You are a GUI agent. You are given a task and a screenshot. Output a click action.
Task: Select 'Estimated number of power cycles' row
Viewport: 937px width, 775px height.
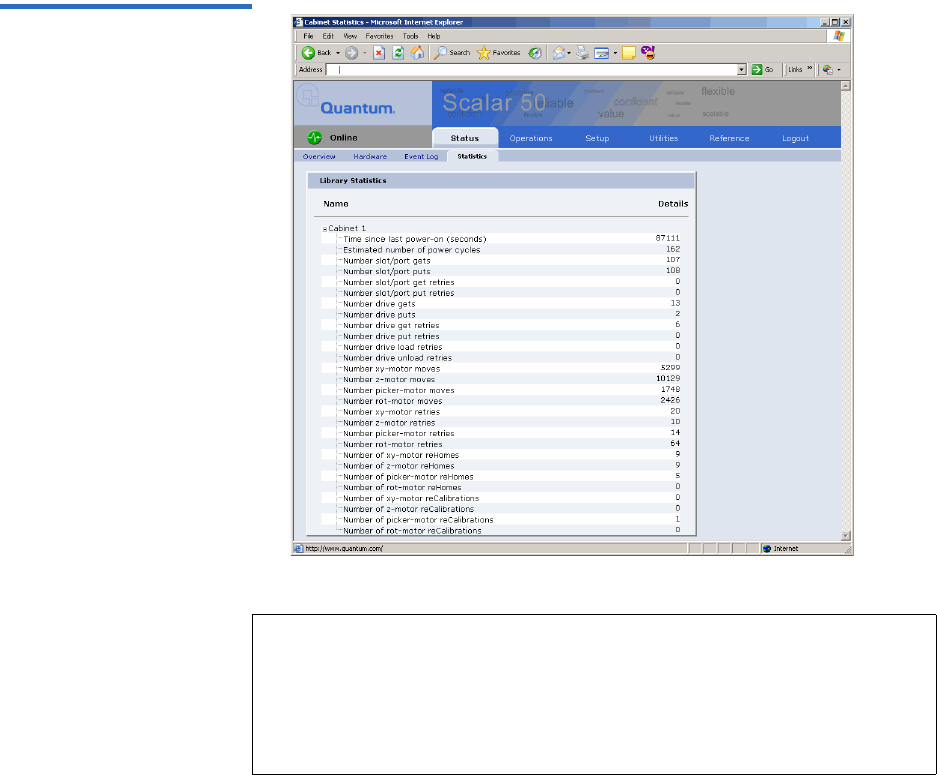pyautogui.click(x=501, y=250)
